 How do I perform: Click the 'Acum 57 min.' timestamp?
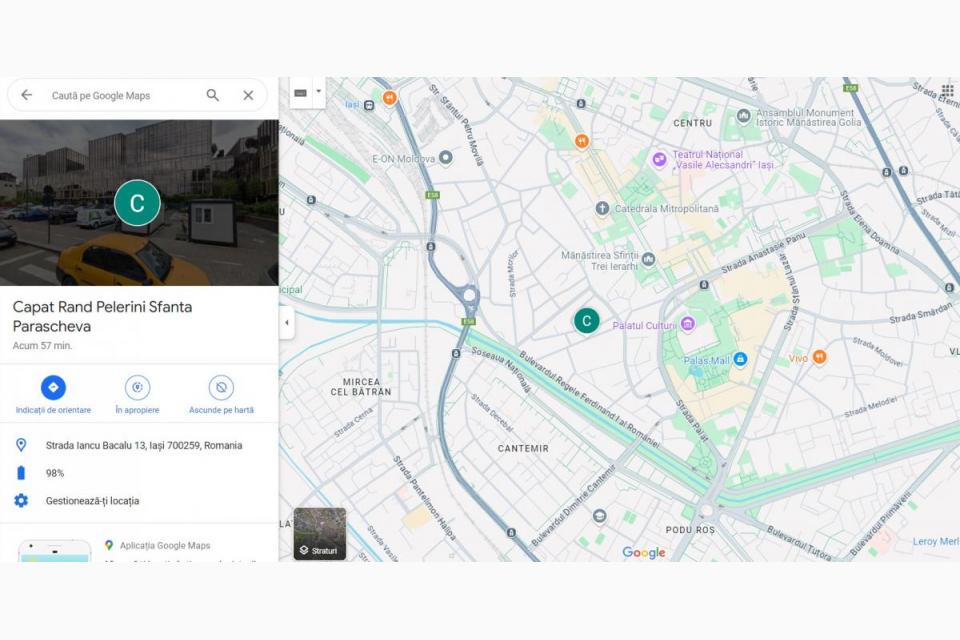pyautogui.click(x=42, y=345)
